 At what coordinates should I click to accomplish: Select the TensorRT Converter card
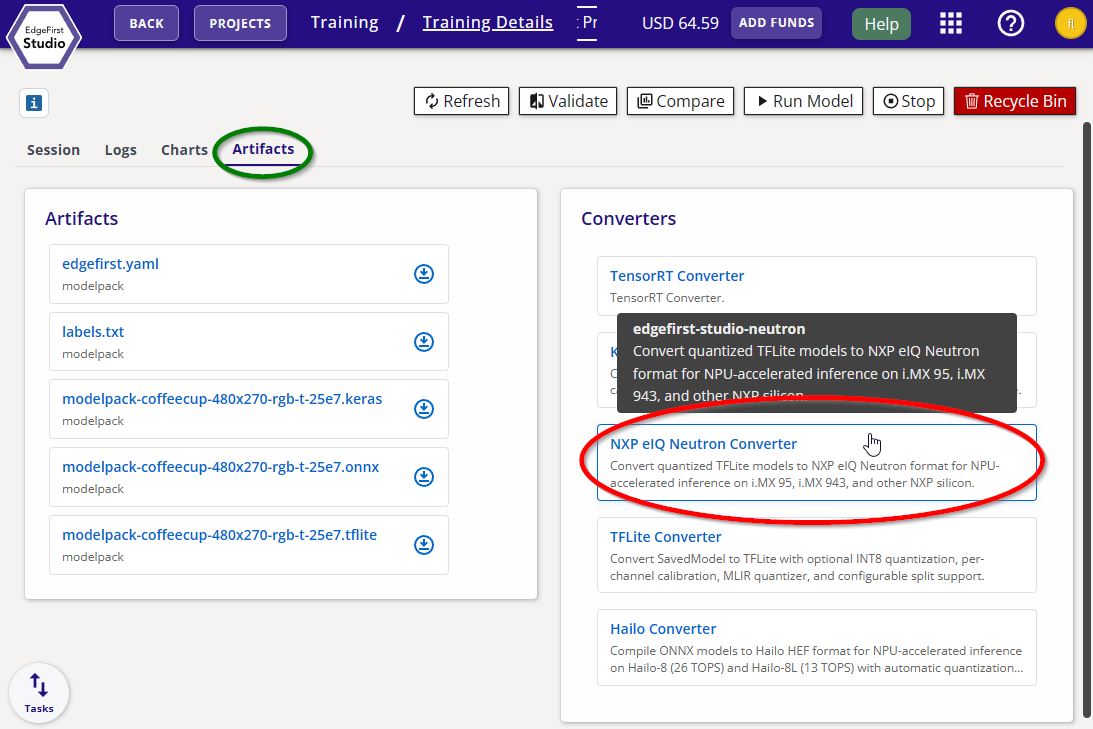click(x=816, y=286)
